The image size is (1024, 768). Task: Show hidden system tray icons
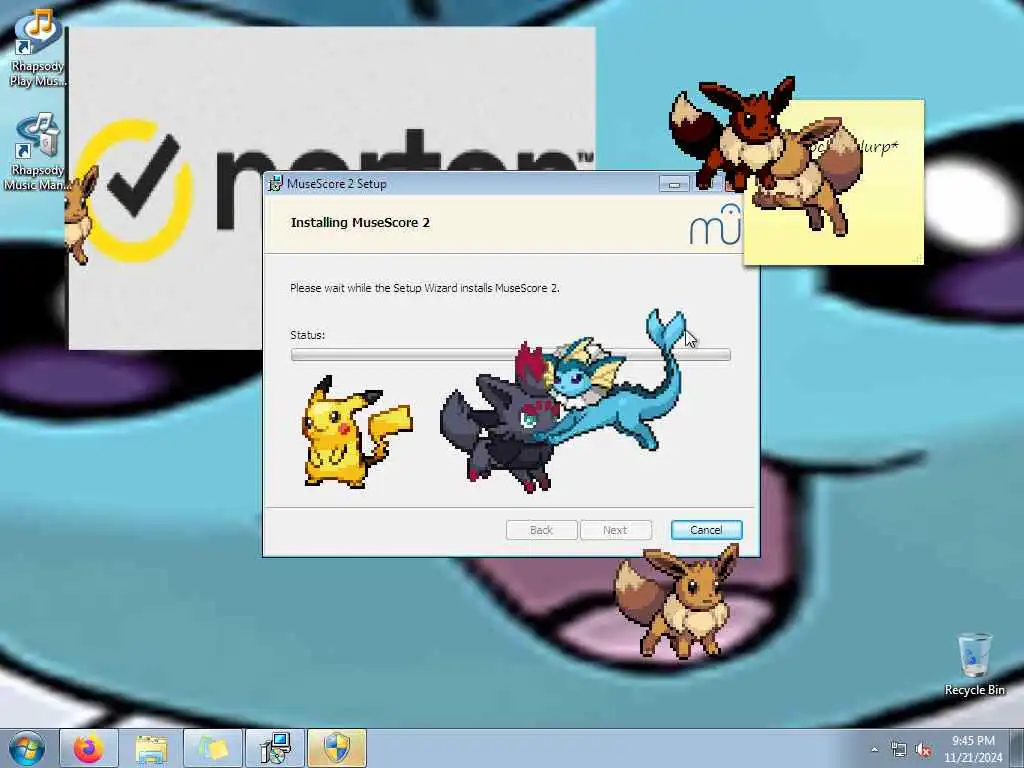[874, 749]
